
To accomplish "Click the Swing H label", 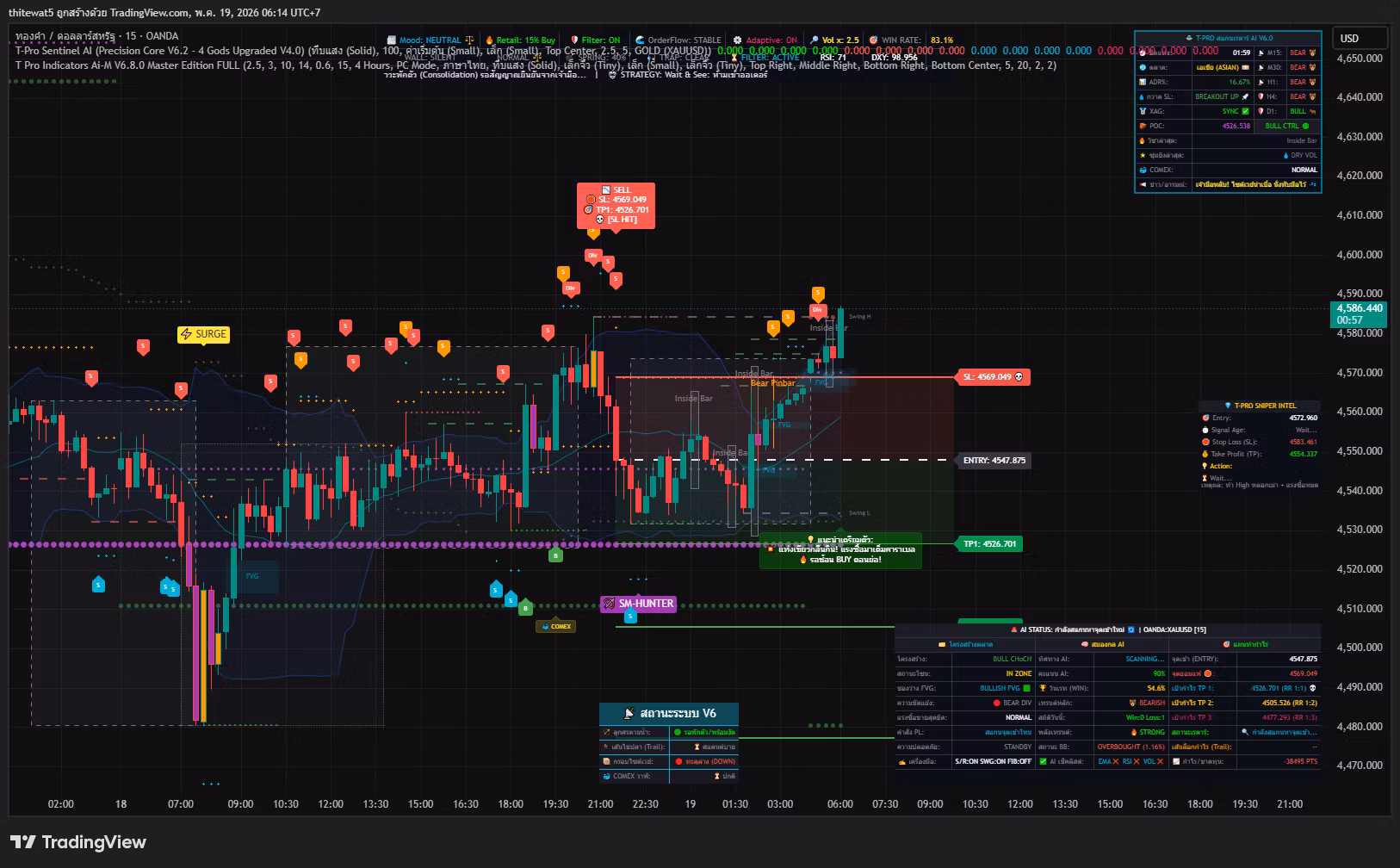I will tap(859, 317).
